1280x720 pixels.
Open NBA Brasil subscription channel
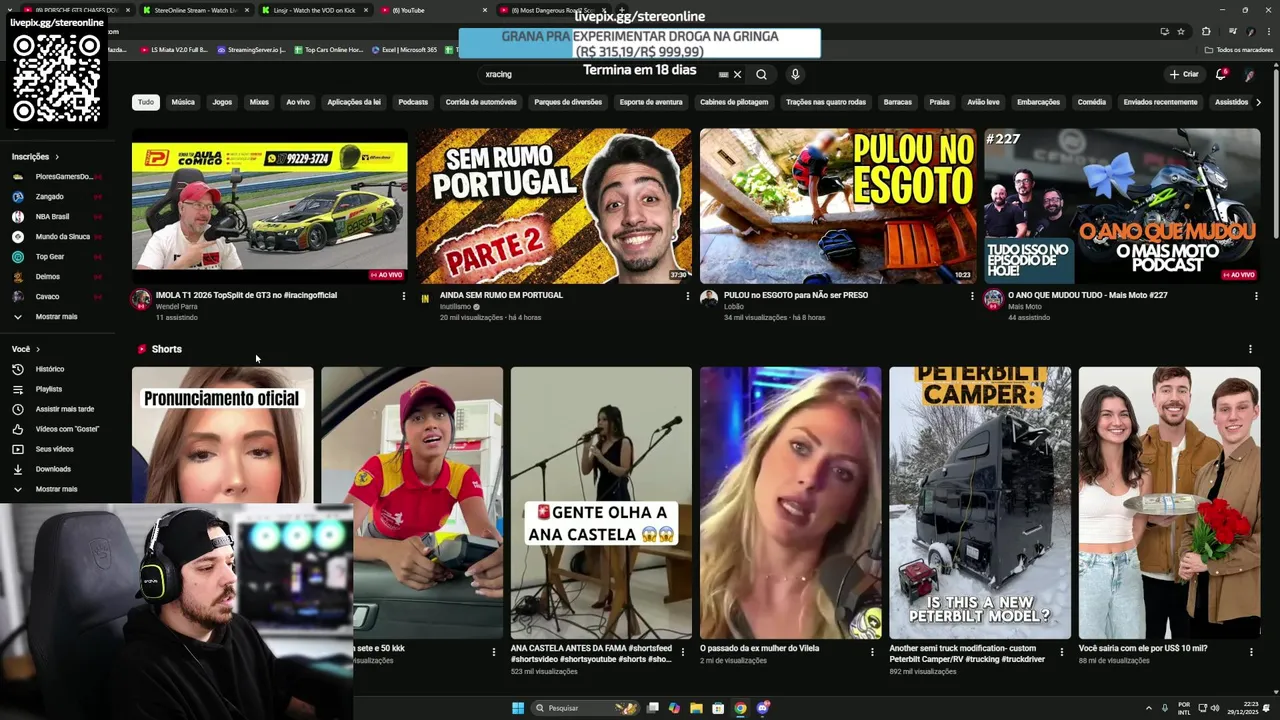pos(52,216)
